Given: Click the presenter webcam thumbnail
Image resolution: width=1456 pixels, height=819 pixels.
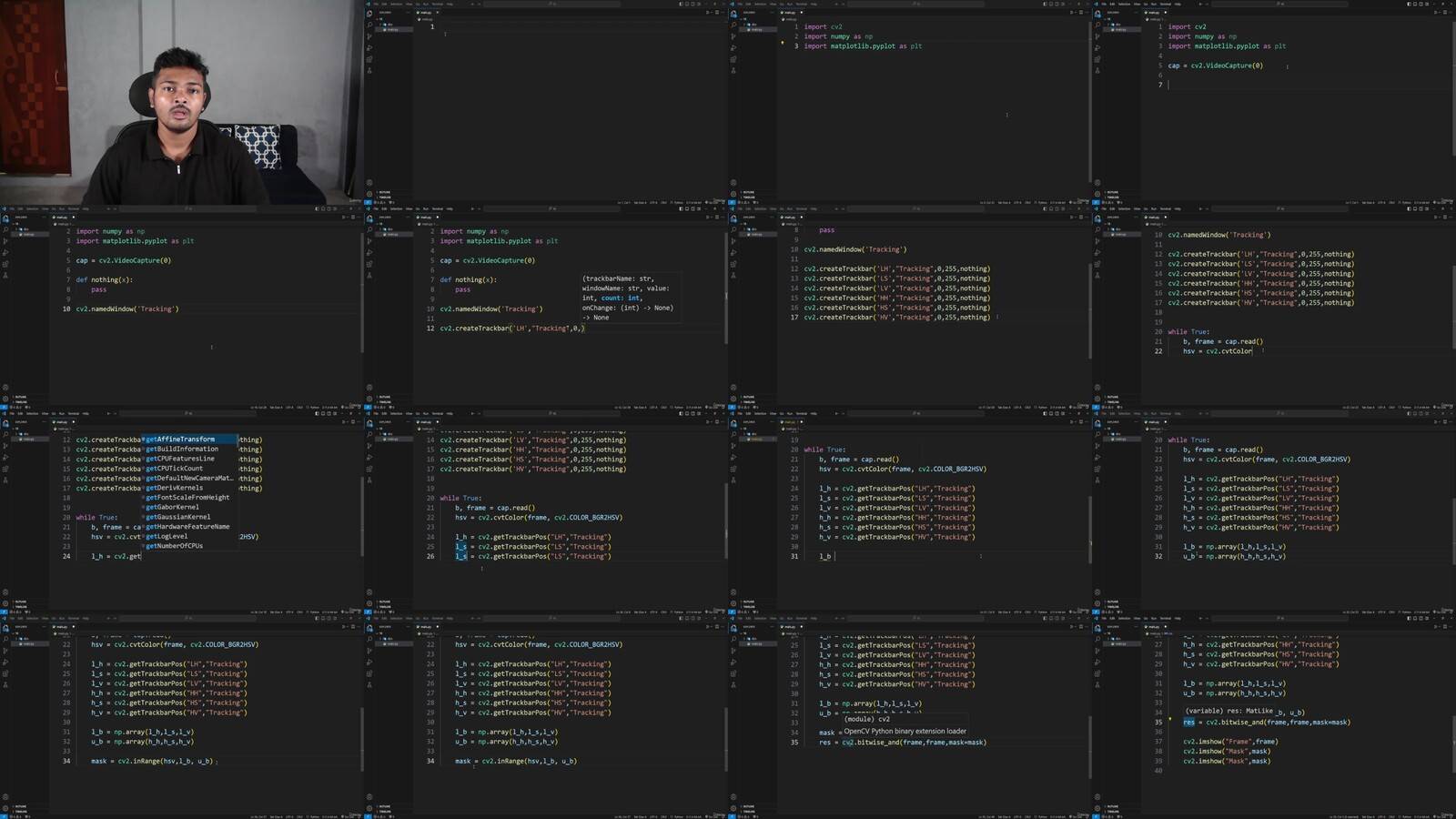Looking at the screenshot, I should (182, 102).
